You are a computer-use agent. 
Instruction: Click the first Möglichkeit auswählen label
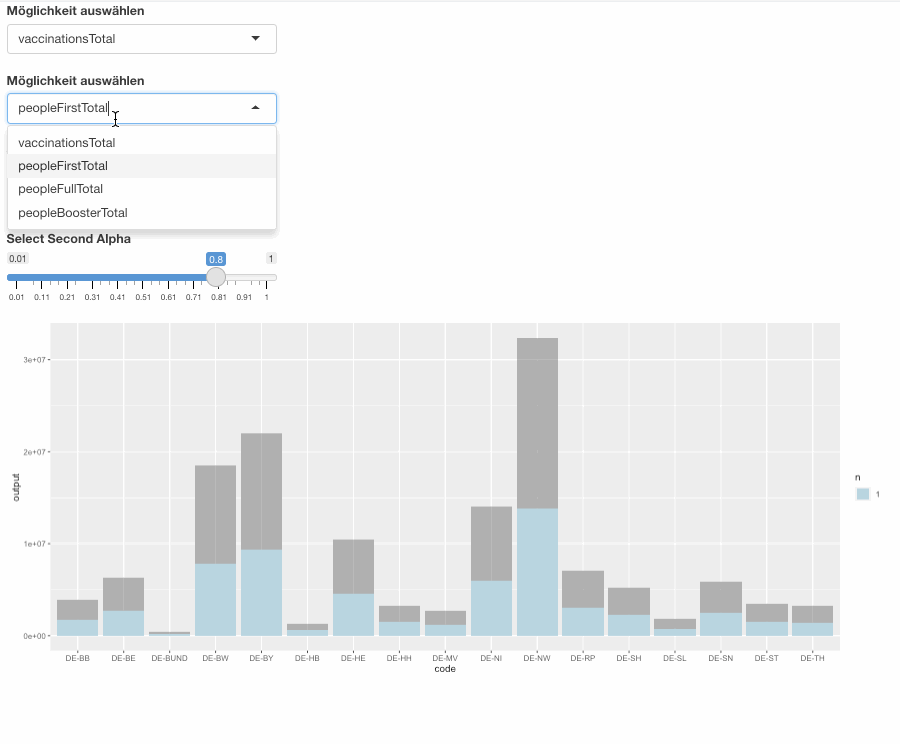pos(75,11)
